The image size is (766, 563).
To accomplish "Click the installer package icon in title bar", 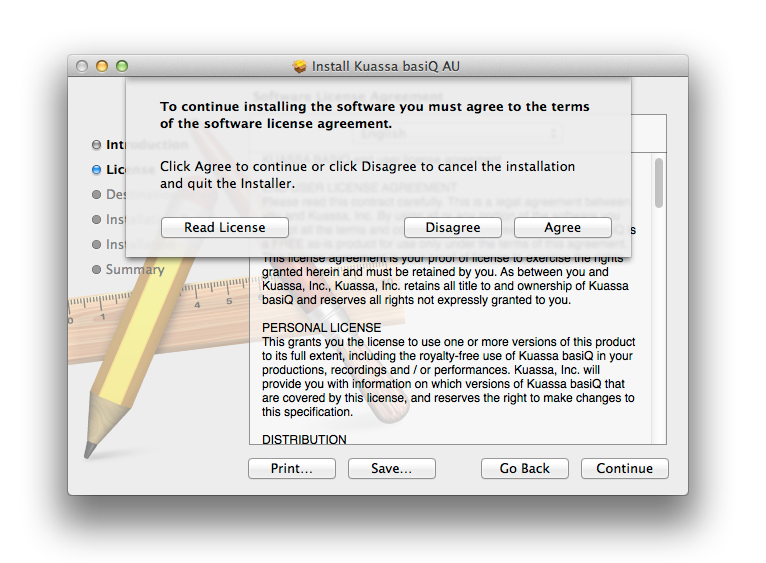I will coord(299,66).
